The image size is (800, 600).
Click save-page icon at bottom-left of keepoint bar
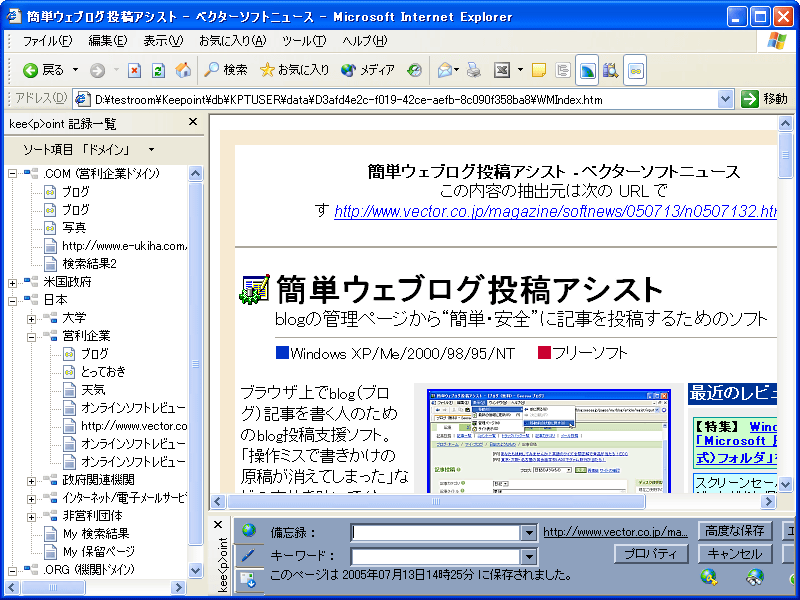click(x=248, y=580)
